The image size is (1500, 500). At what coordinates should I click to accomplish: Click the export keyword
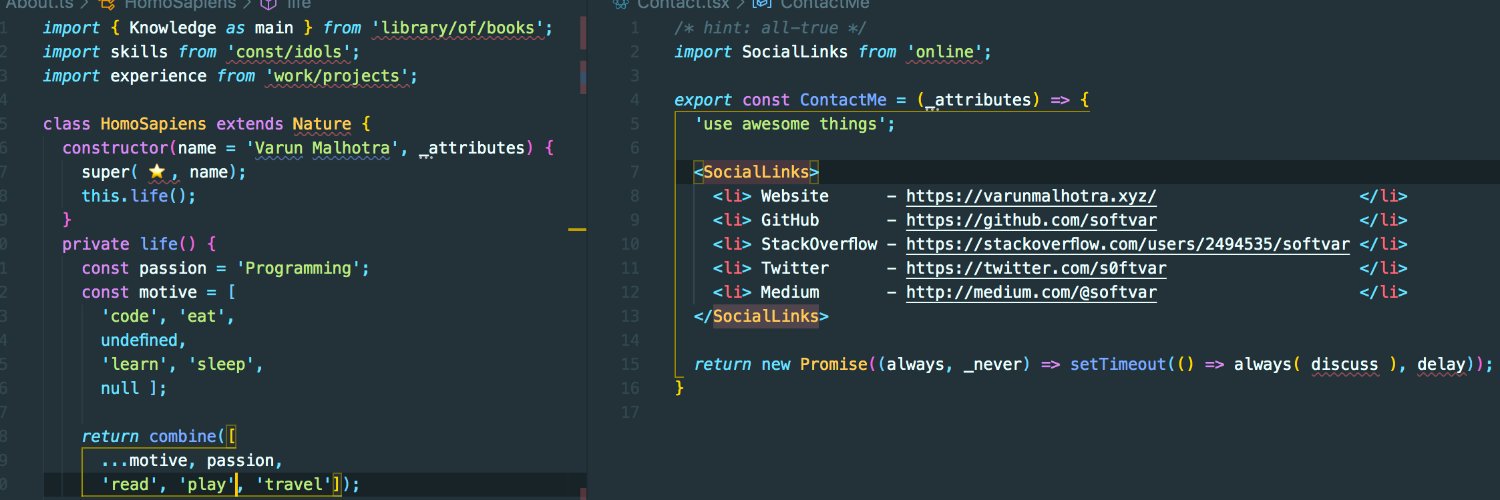(704, 100)
